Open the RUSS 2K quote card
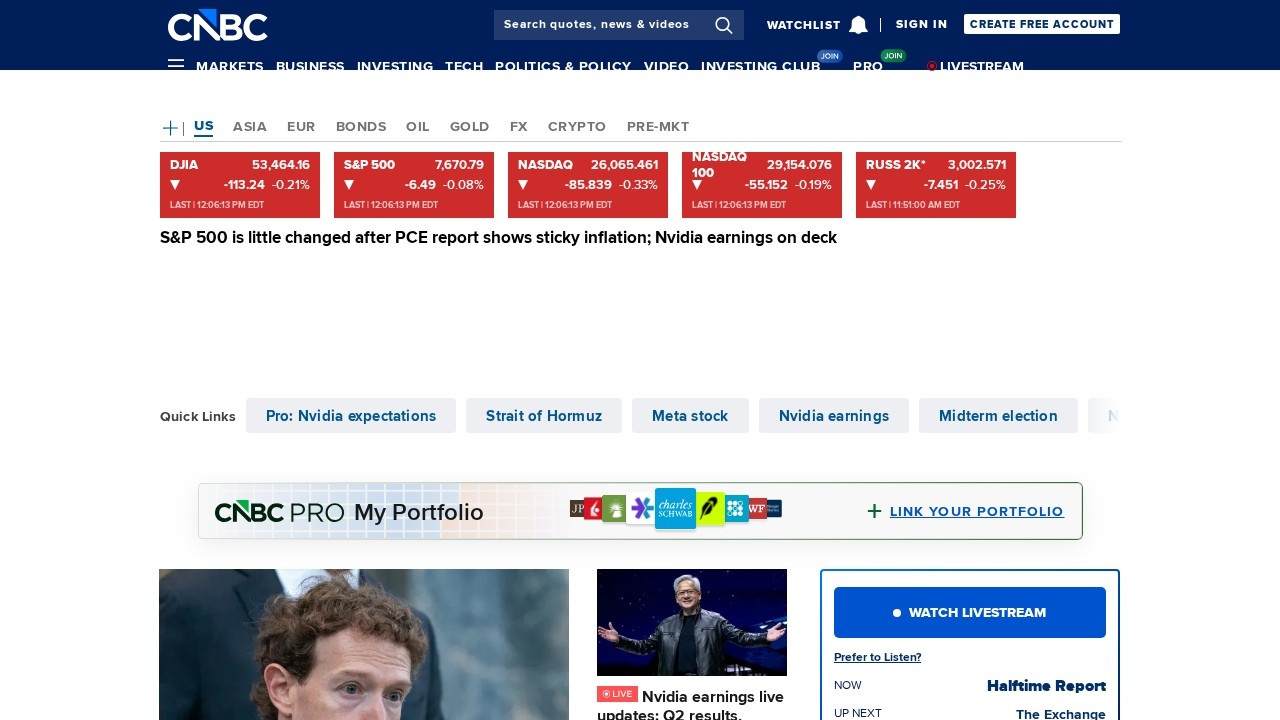Viewport: 1280px width, 720px height. tap(936, 185)
